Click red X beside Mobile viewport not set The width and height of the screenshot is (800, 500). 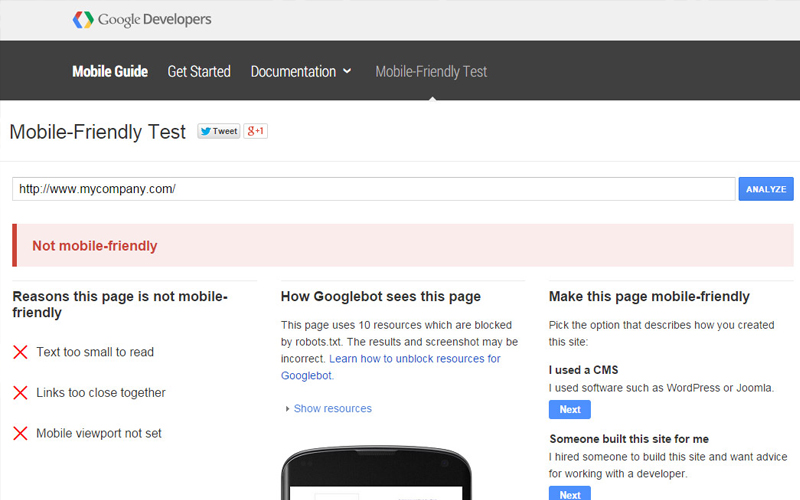(x=20, y=434)
